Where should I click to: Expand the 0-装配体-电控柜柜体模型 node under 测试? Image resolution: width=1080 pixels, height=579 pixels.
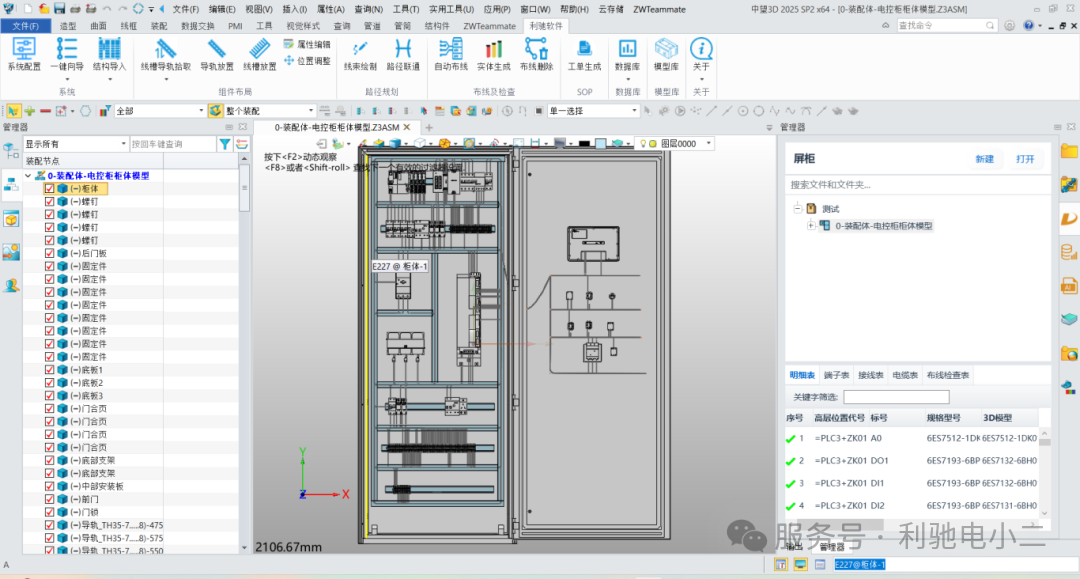811,226
